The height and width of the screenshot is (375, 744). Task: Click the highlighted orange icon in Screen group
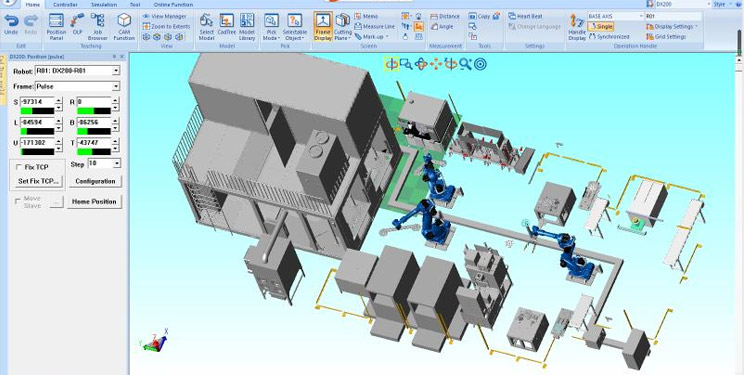(x=418, y=27)
